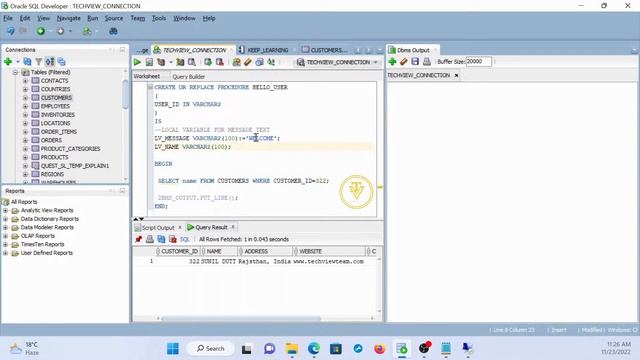The width and height of the screenshot is (640, 360).
Task: Expand the ORDERS table node
Action: [25, 140]
